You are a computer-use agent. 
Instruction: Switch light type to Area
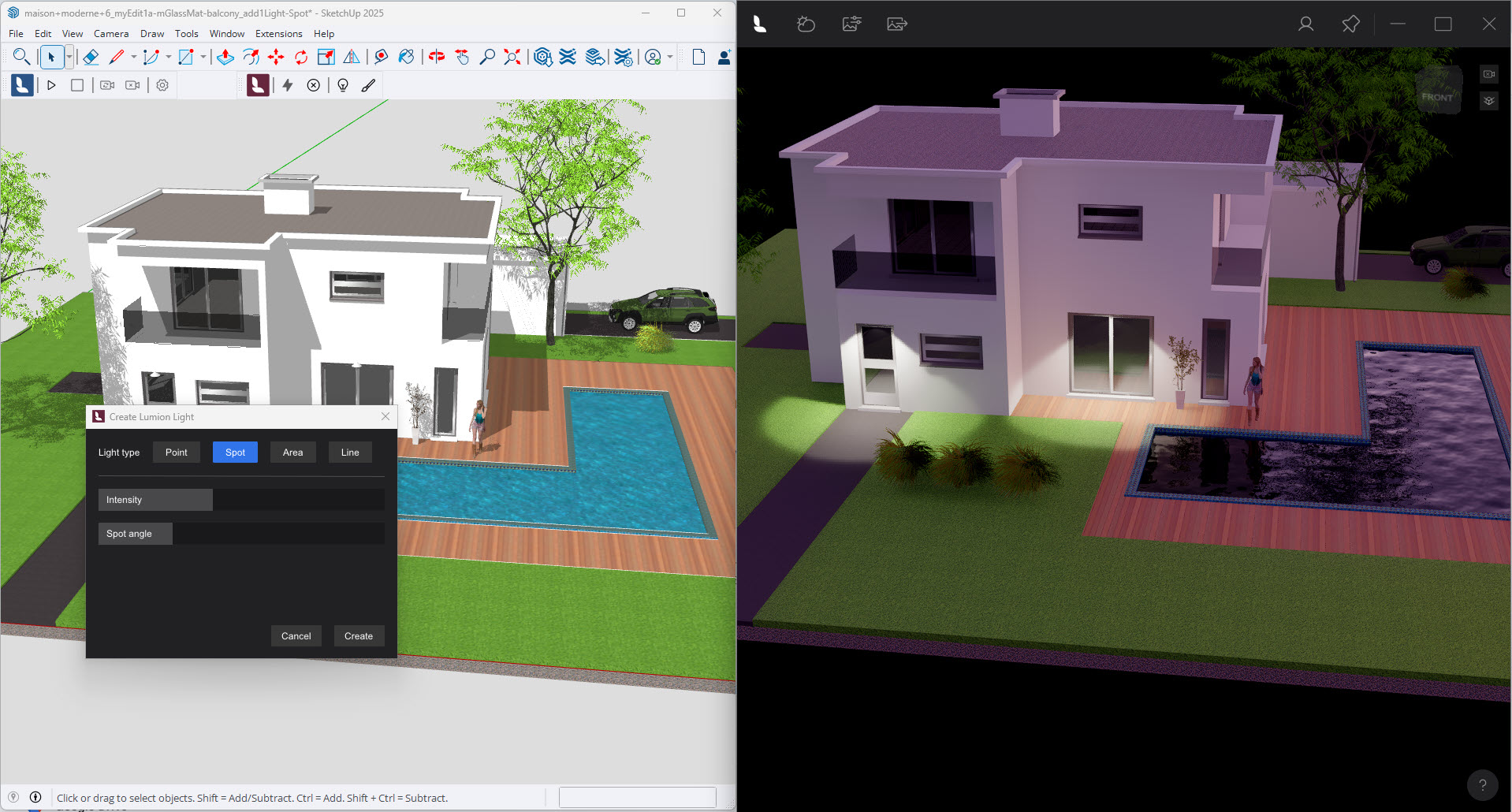click(x=292, y=453)
